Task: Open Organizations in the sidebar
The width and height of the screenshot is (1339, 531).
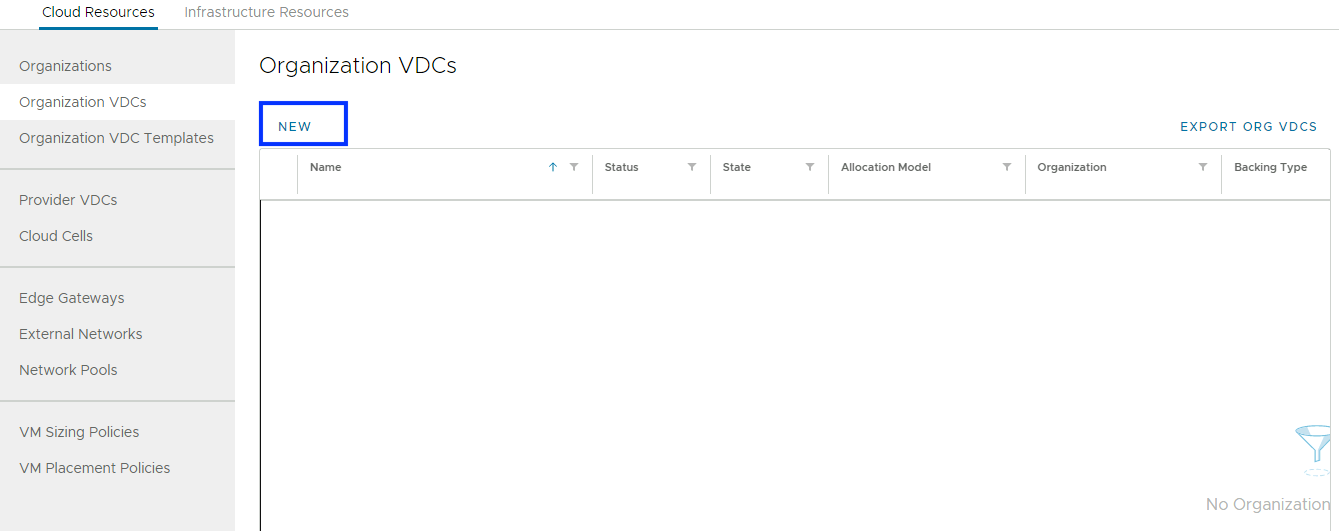Action: [x=65, y=66]
